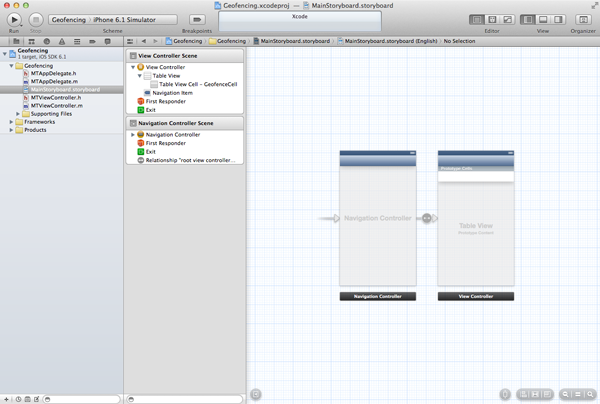Screen dimensions: 600x404
Task: Show the Symbol navigator
Action: (x=31, y=41)
